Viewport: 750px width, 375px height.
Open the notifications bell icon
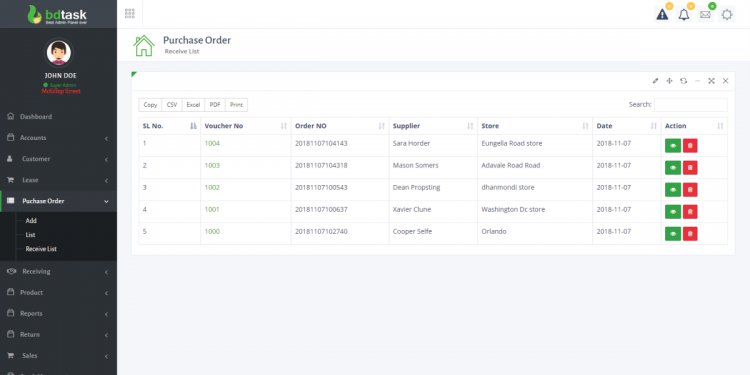684,15
